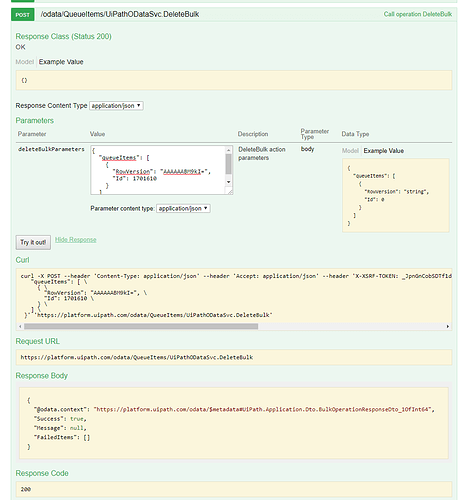The width and height of the screenshot is (460, 500).
Task: Click inside the deleteBulkParameters value textarea
Action: pos(158,170)
